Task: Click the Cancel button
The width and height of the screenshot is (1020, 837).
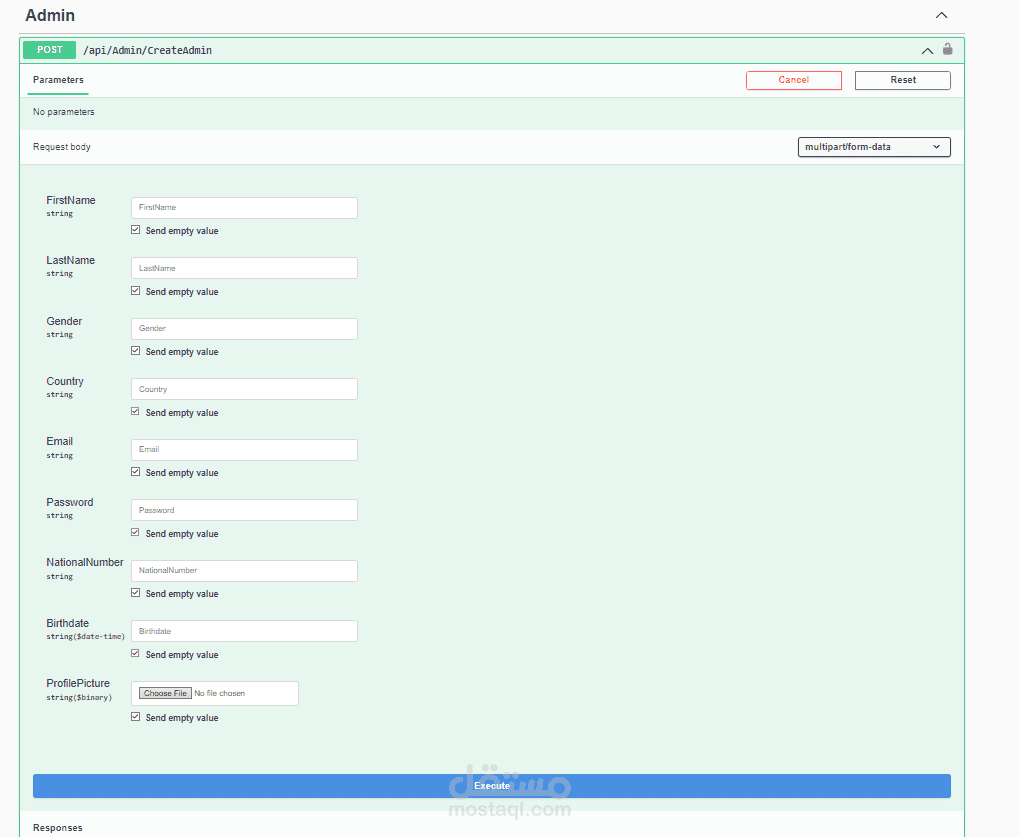Action: 794,80
